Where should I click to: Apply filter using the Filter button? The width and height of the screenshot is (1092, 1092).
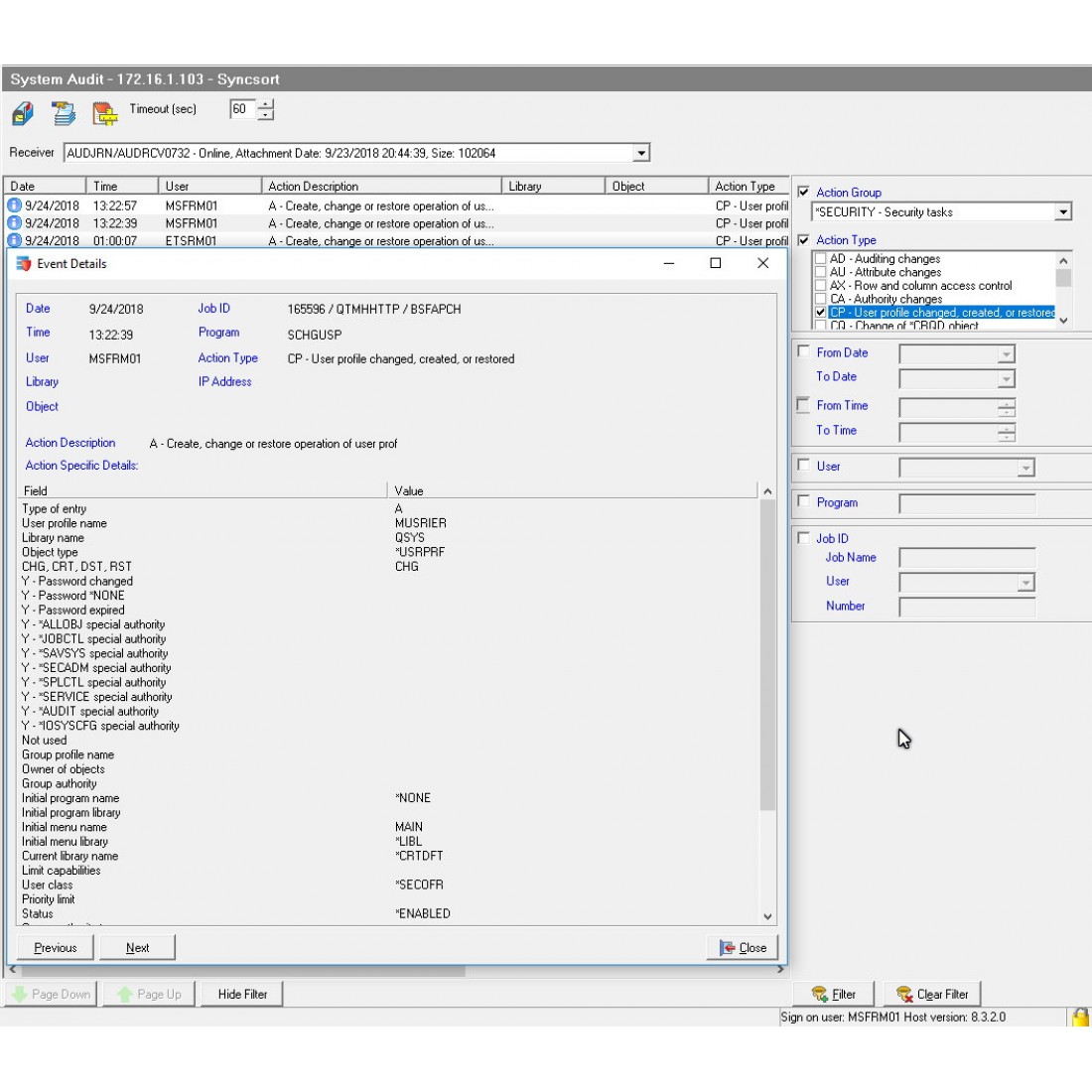click(x=834, y=994)
